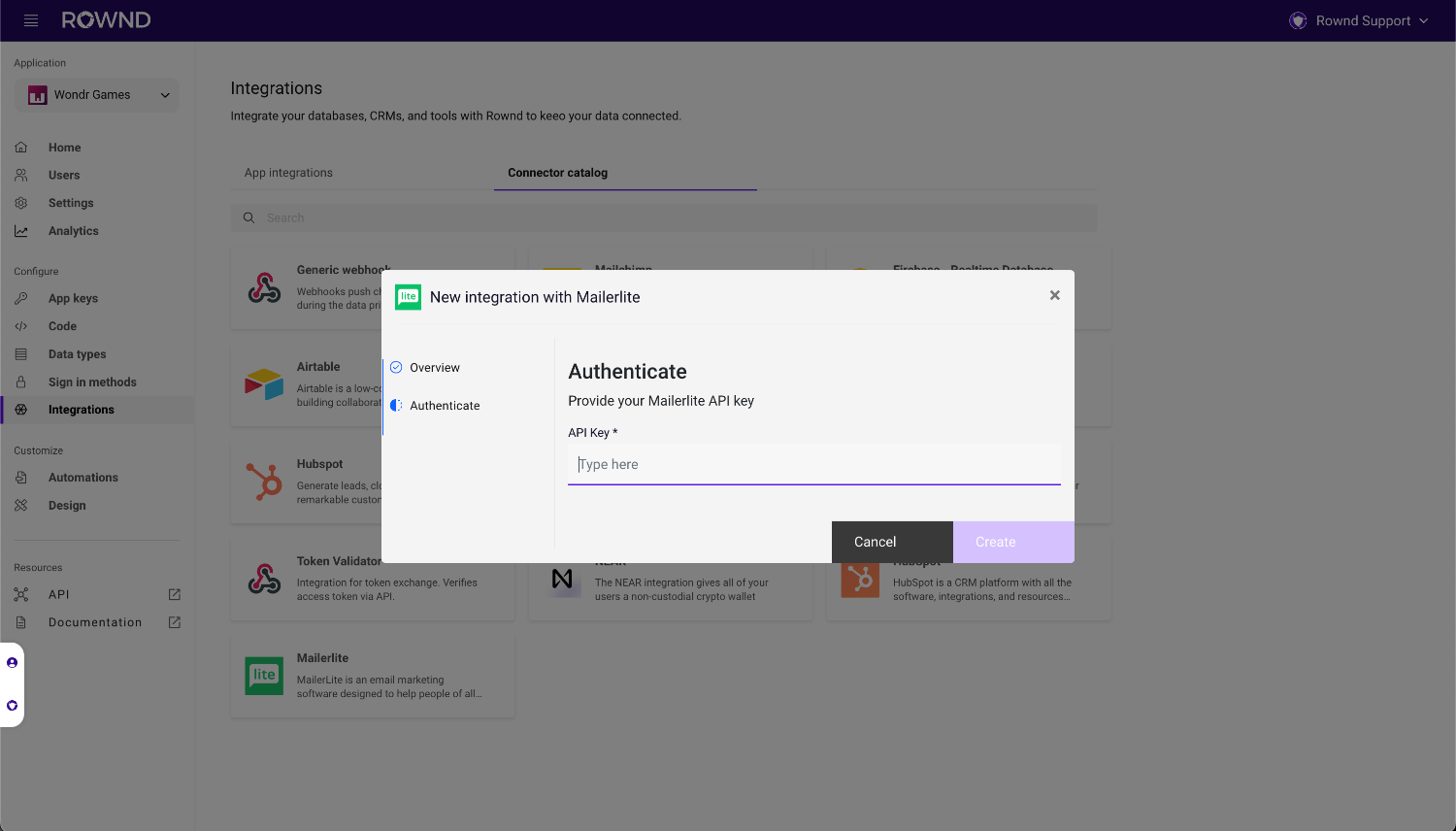Click the Settings gear icon
This screenshot has width=1456, height=831.
[x=21, y=203]
